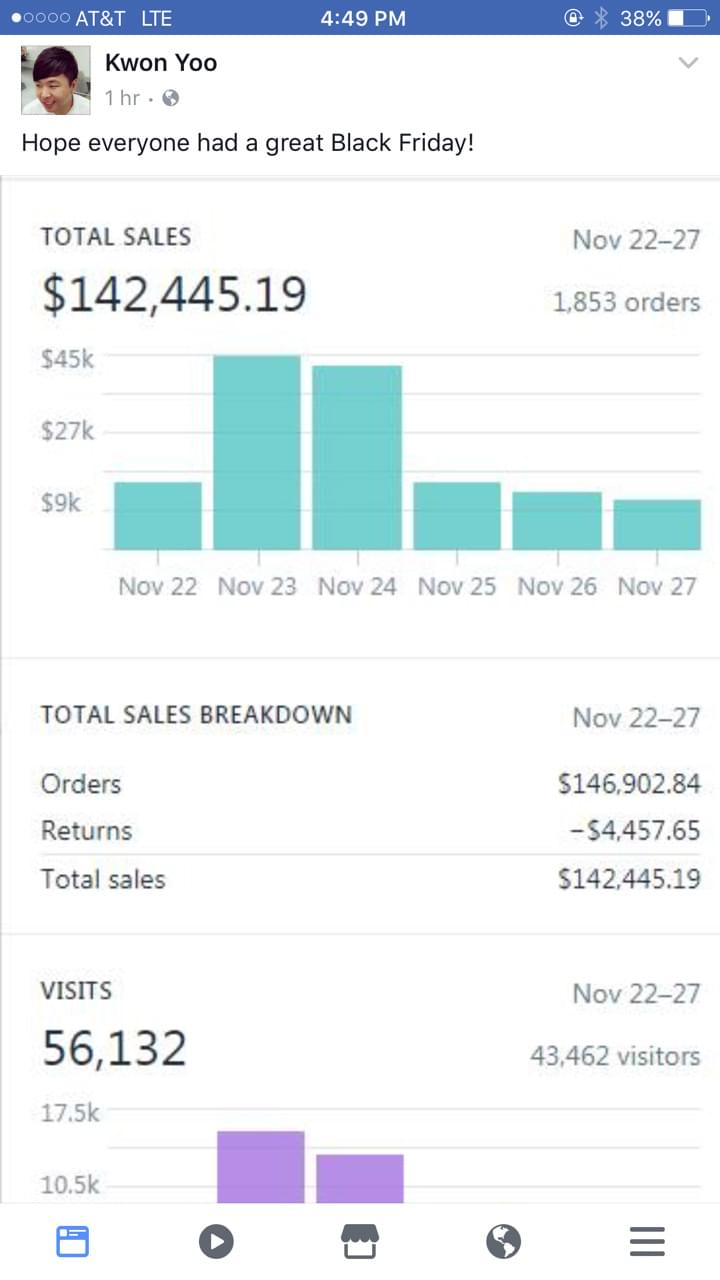Tap the public audience globe icon
Image resolution: width=720 pixels, height=1280 pixels.
click(171, 98)
